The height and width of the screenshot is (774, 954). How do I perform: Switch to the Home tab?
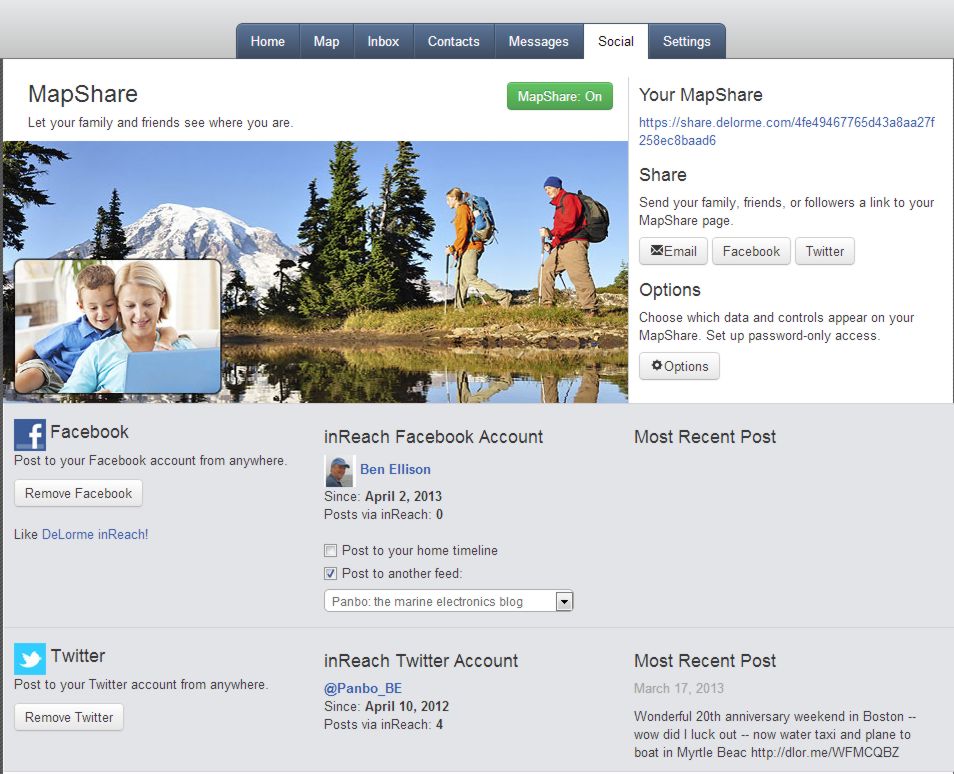tap(268, 41)
